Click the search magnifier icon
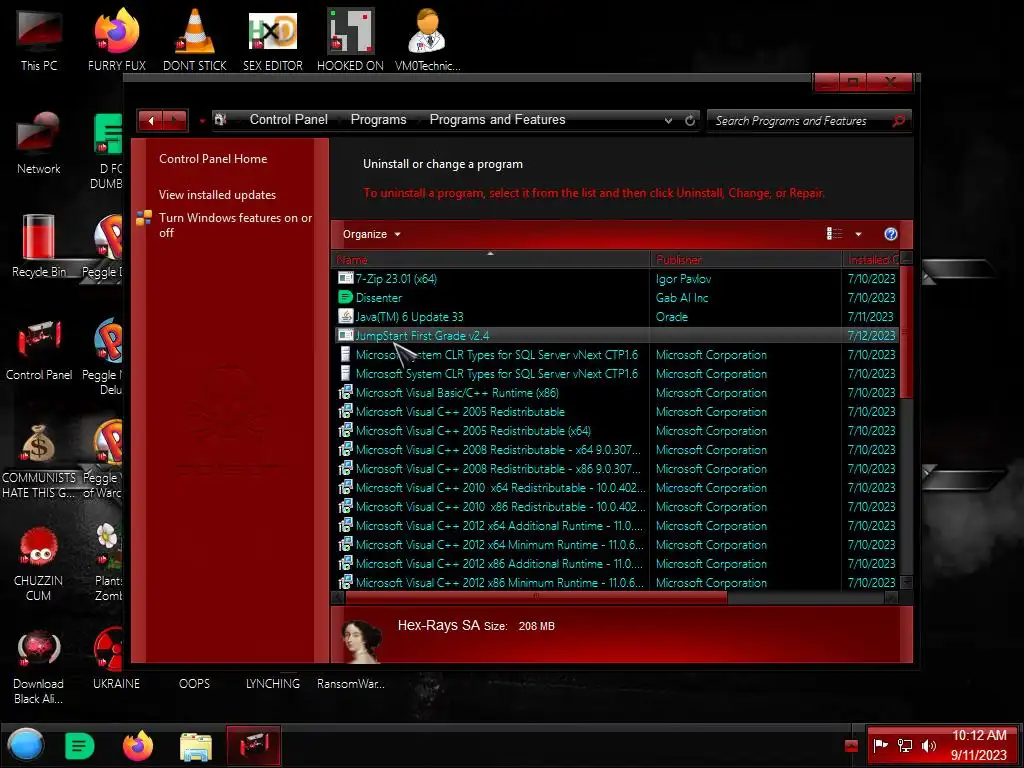1024x768 pixels. point(899,120)
